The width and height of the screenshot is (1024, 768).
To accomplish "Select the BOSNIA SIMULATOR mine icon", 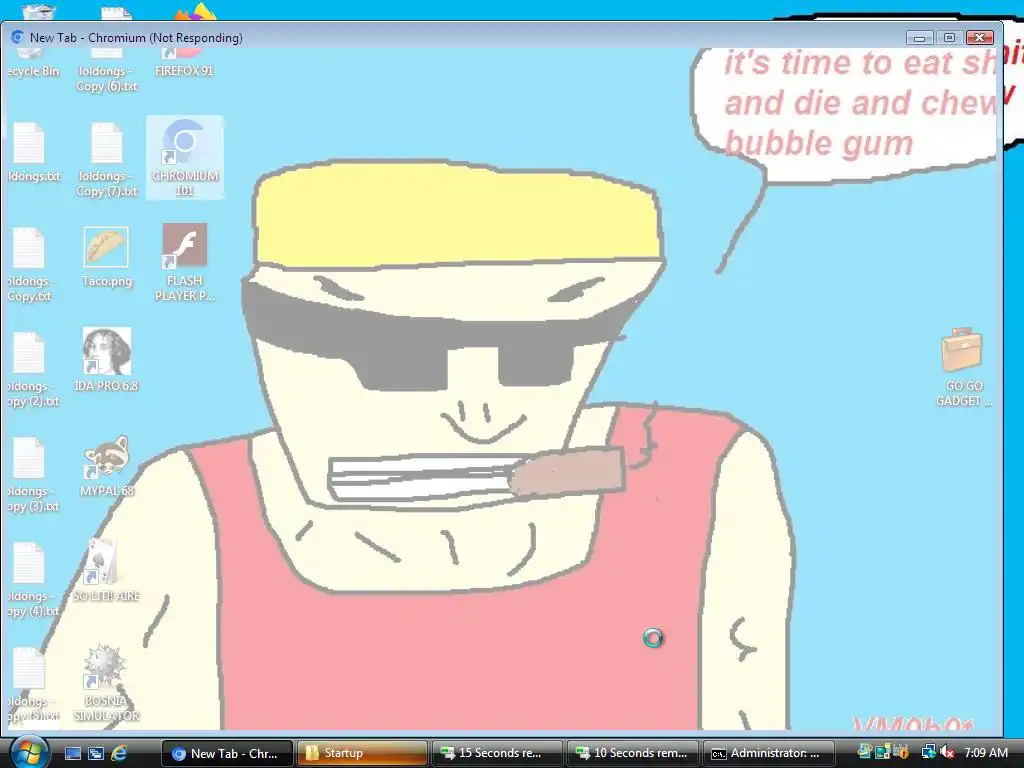I will pos(106,683).
